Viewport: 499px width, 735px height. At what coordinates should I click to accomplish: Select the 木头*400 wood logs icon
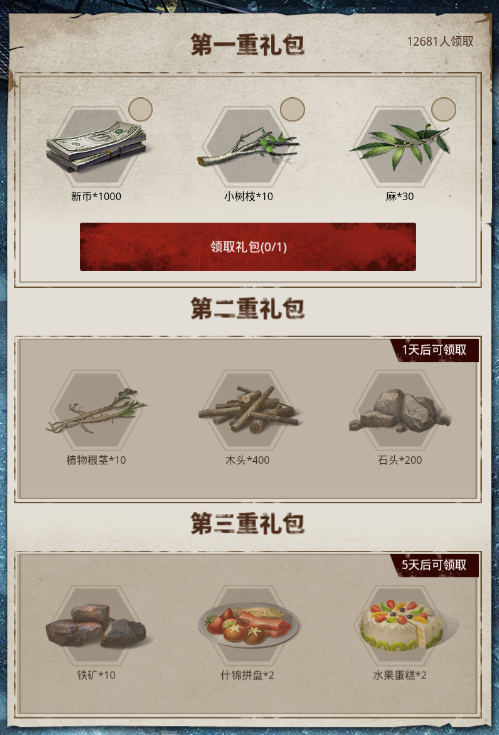(248, 409)
